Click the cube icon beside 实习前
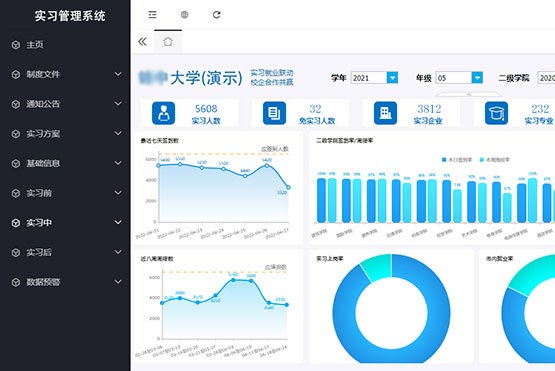The height and width of the screenshot is (371, 555). click(16, 193)
